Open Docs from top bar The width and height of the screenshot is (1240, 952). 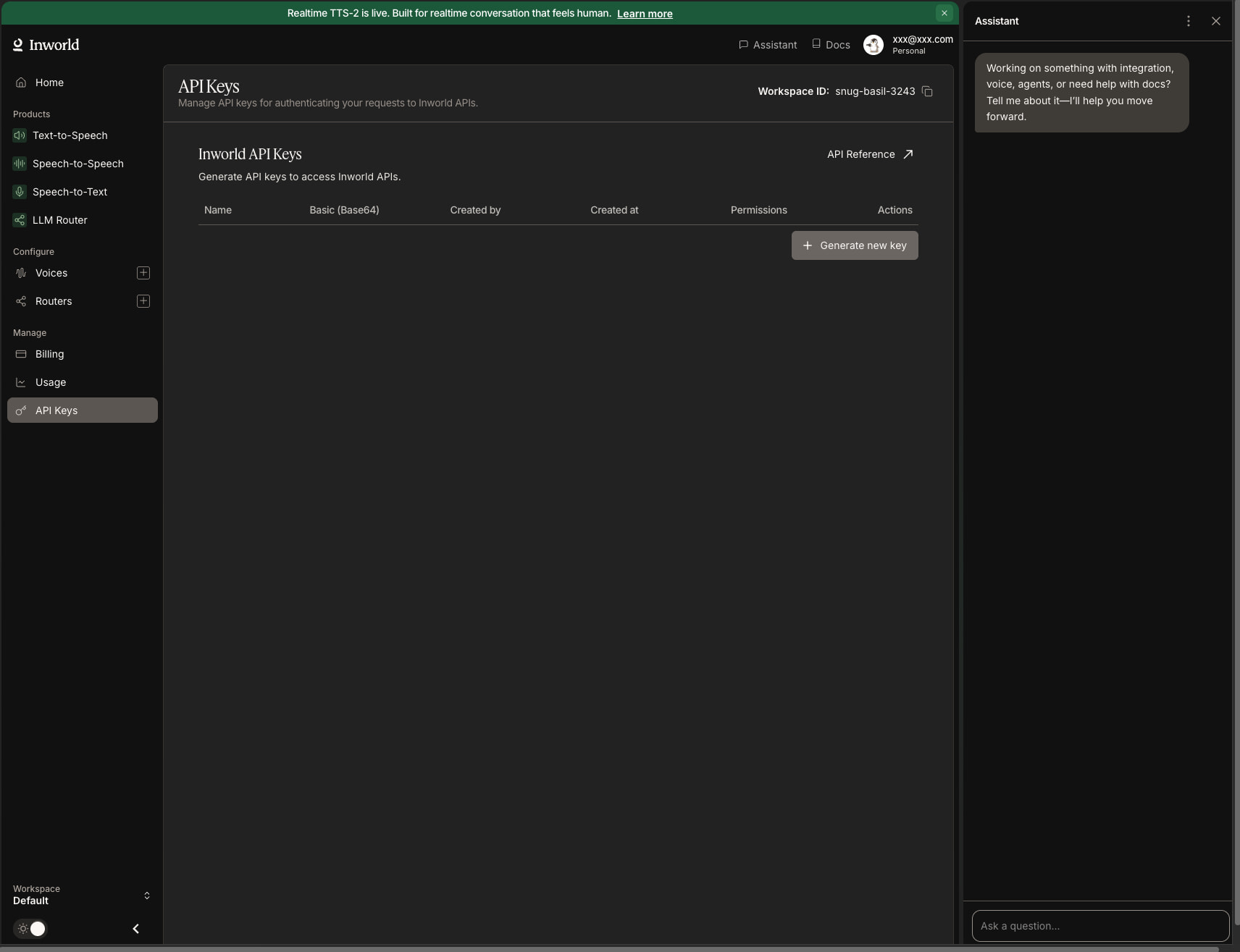pyautogui.click(x=831, y=45)
